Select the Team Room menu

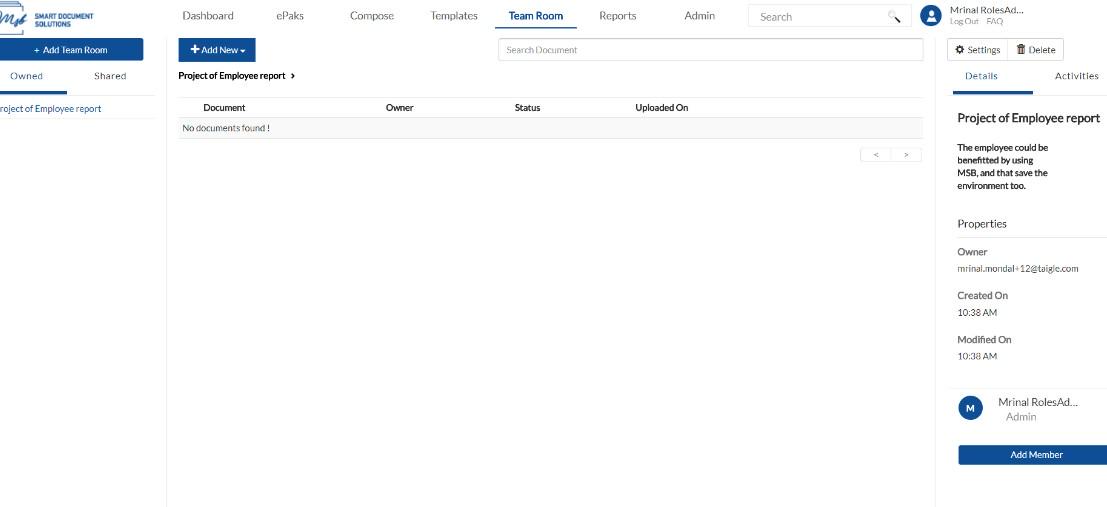(536, 16)
